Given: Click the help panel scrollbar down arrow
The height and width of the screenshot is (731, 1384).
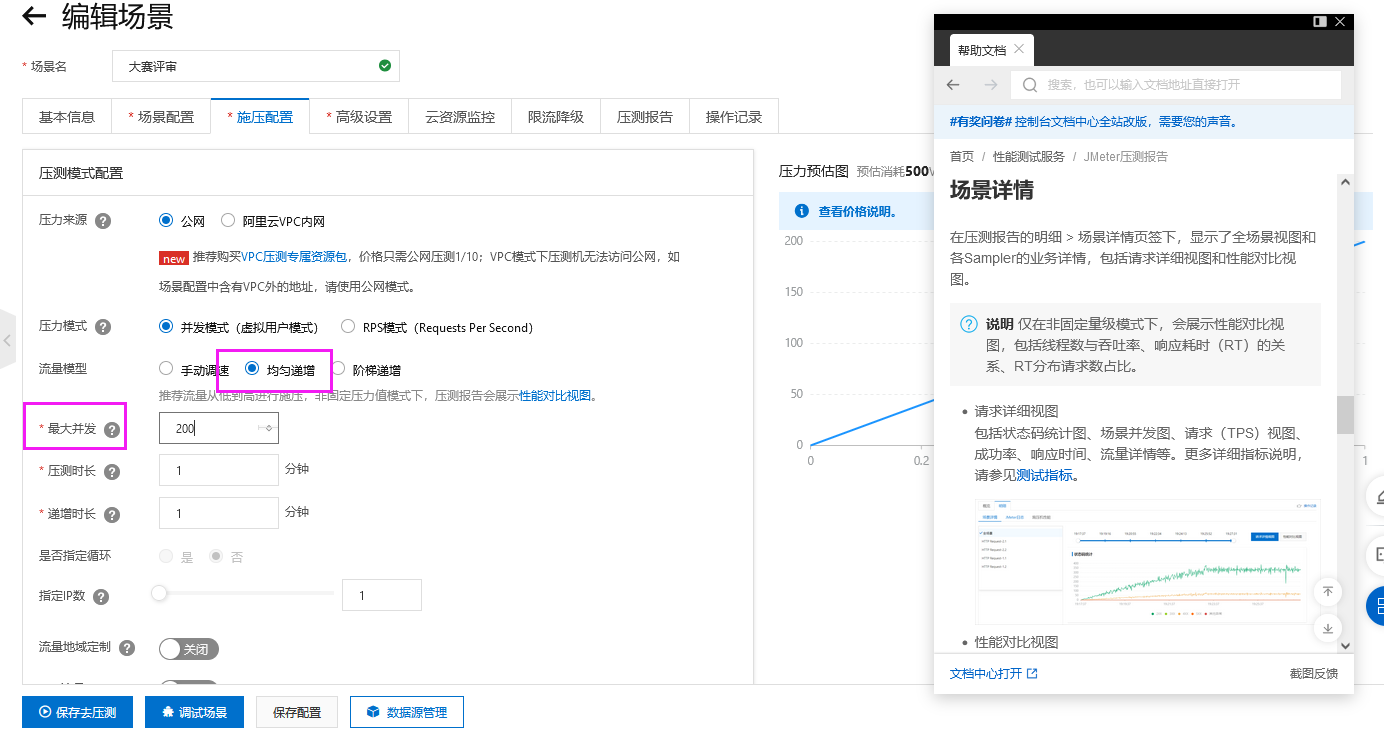Looking at the screenshot, I should [x=1345, y=646].
